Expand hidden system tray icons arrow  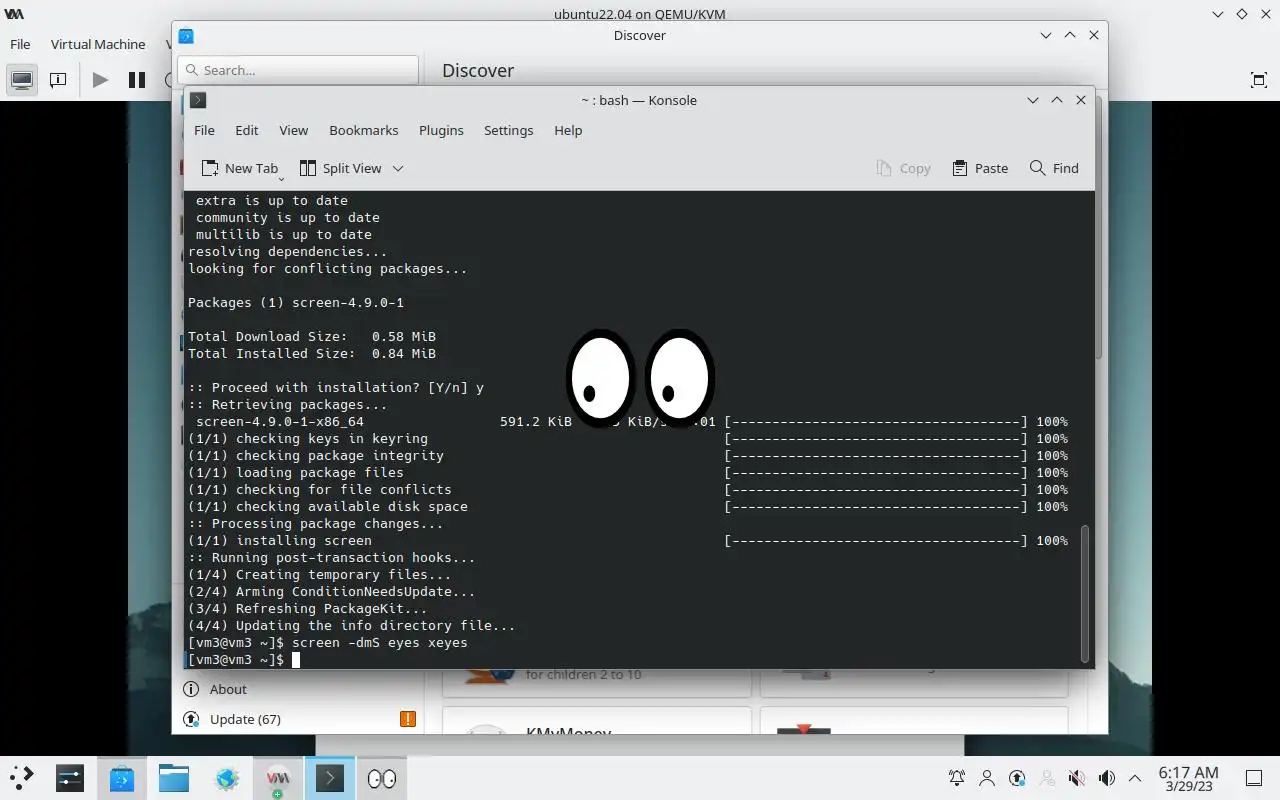click(1135, 777)
